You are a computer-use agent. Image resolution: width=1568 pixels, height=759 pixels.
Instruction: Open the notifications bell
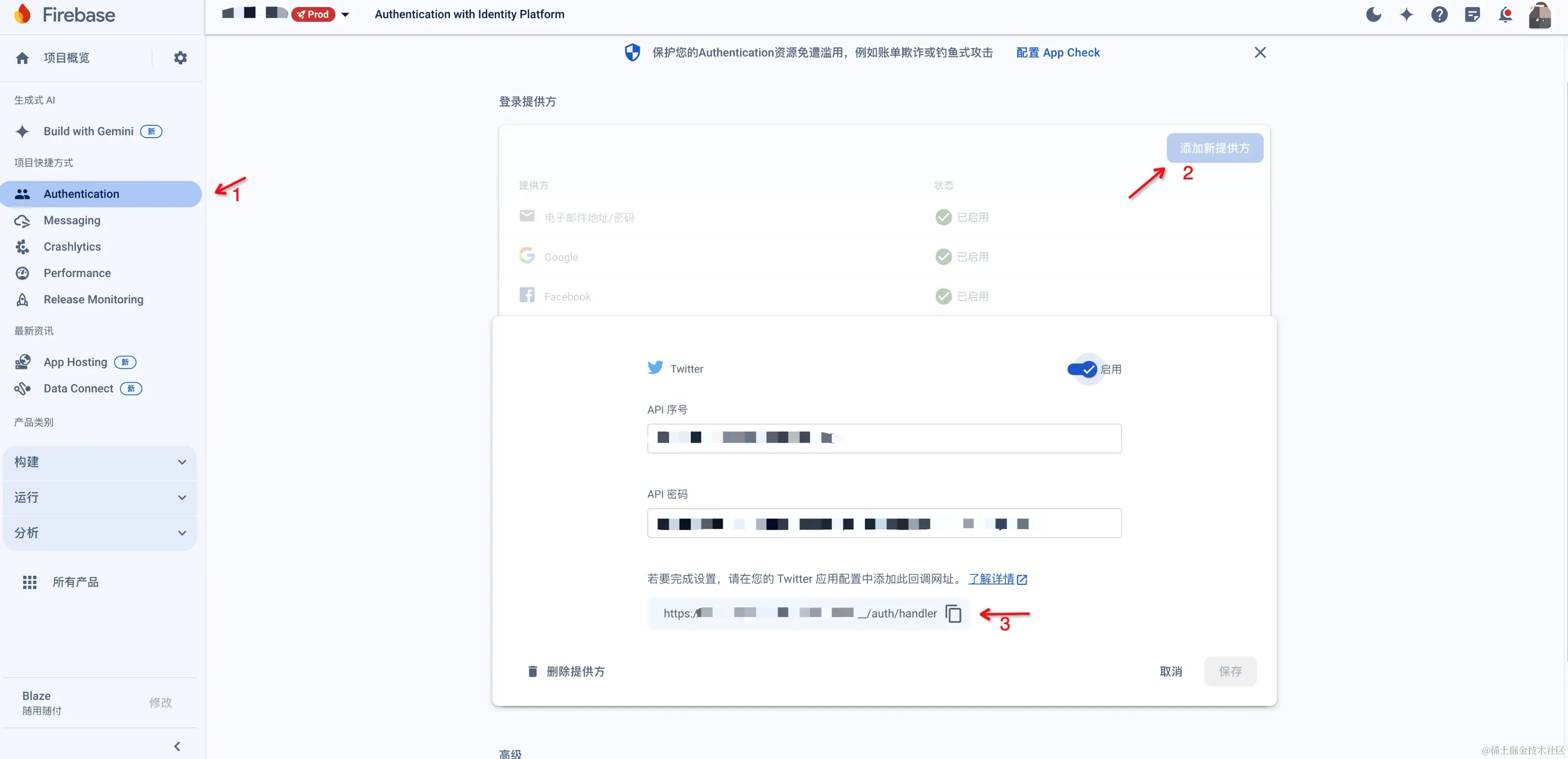click(x=1505, y=15)
